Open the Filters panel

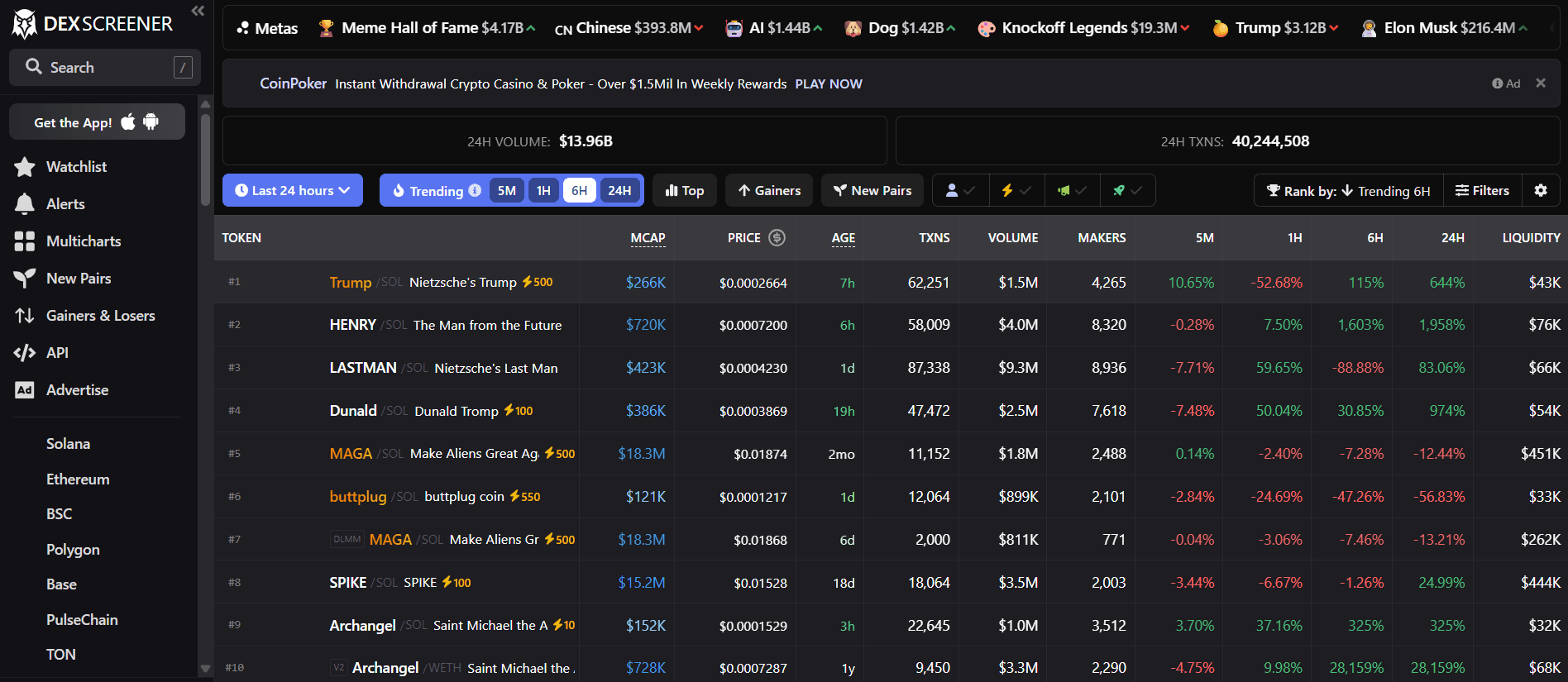(1482, 190)
